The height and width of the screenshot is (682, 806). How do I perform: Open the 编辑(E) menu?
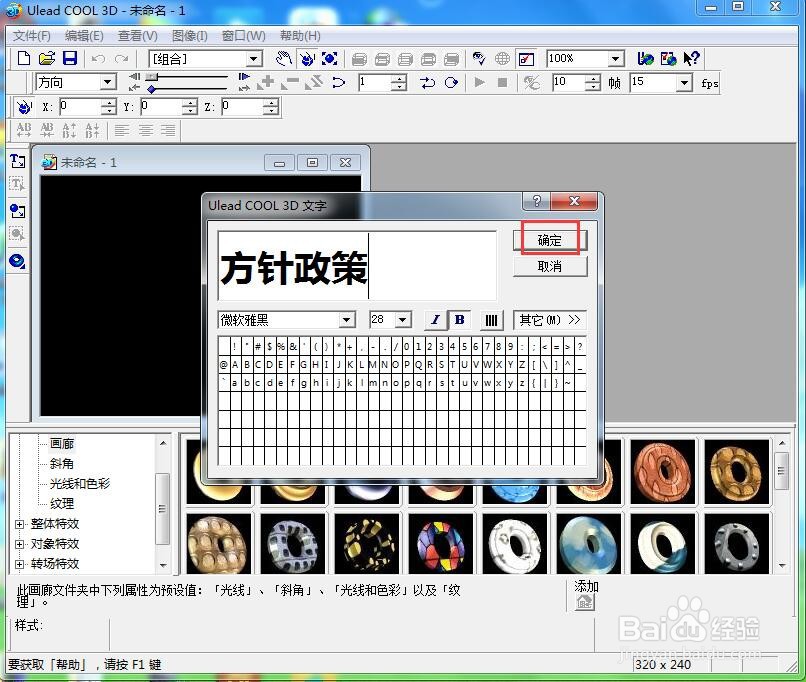point(84,35)
